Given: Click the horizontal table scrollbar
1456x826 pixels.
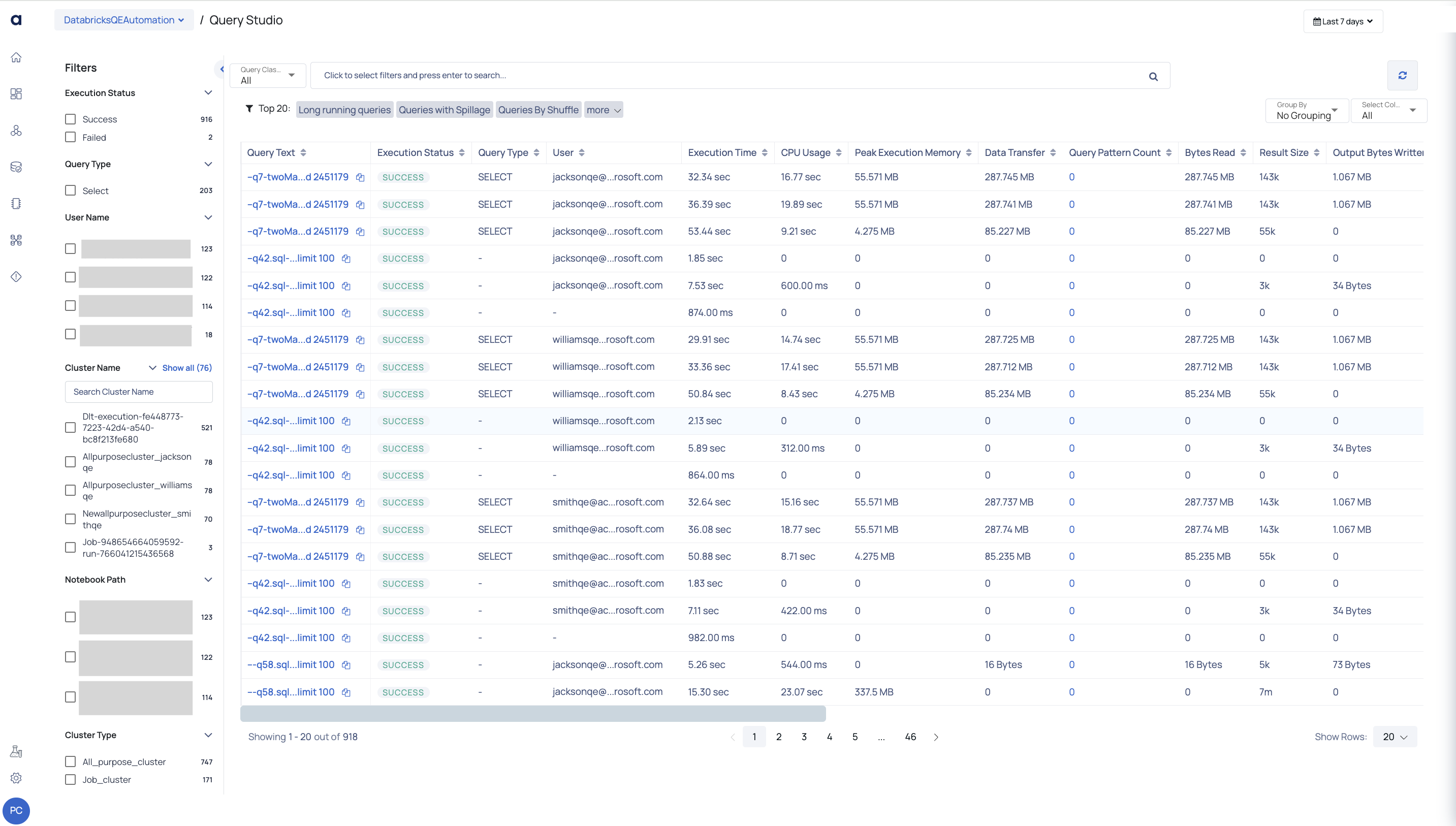Looking at the screenshot, I should click(533, 714).
